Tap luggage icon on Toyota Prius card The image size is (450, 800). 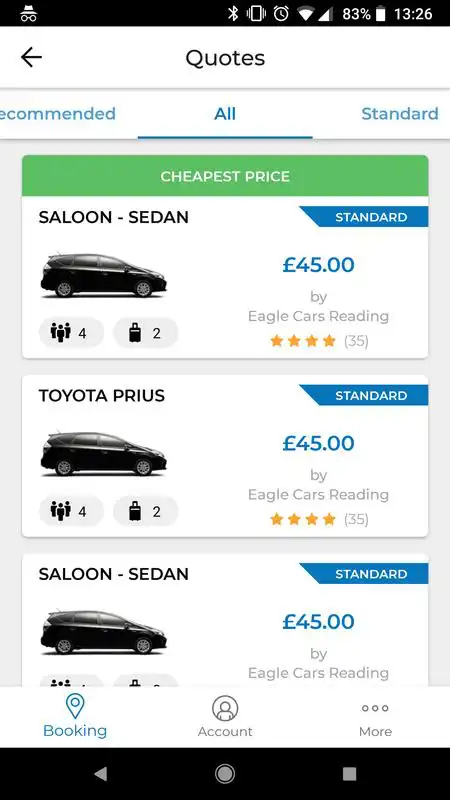pos(135,511)
